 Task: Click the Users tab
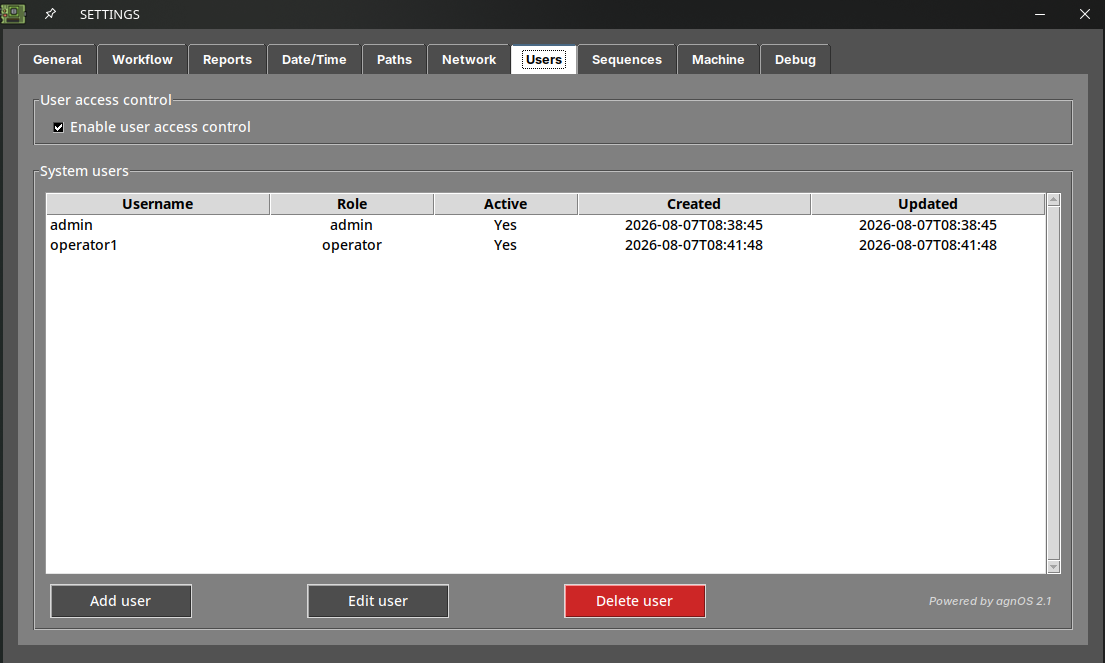pos(544,60)
